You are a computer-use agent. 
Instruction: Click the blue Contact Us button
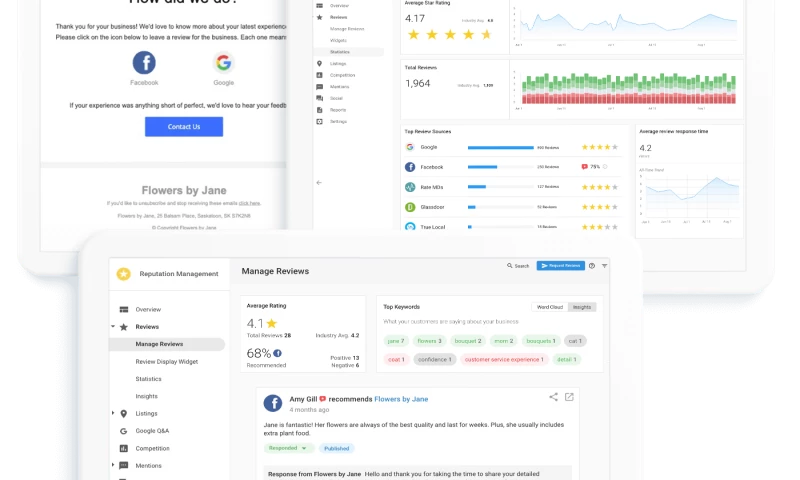(x=184, y=127)
